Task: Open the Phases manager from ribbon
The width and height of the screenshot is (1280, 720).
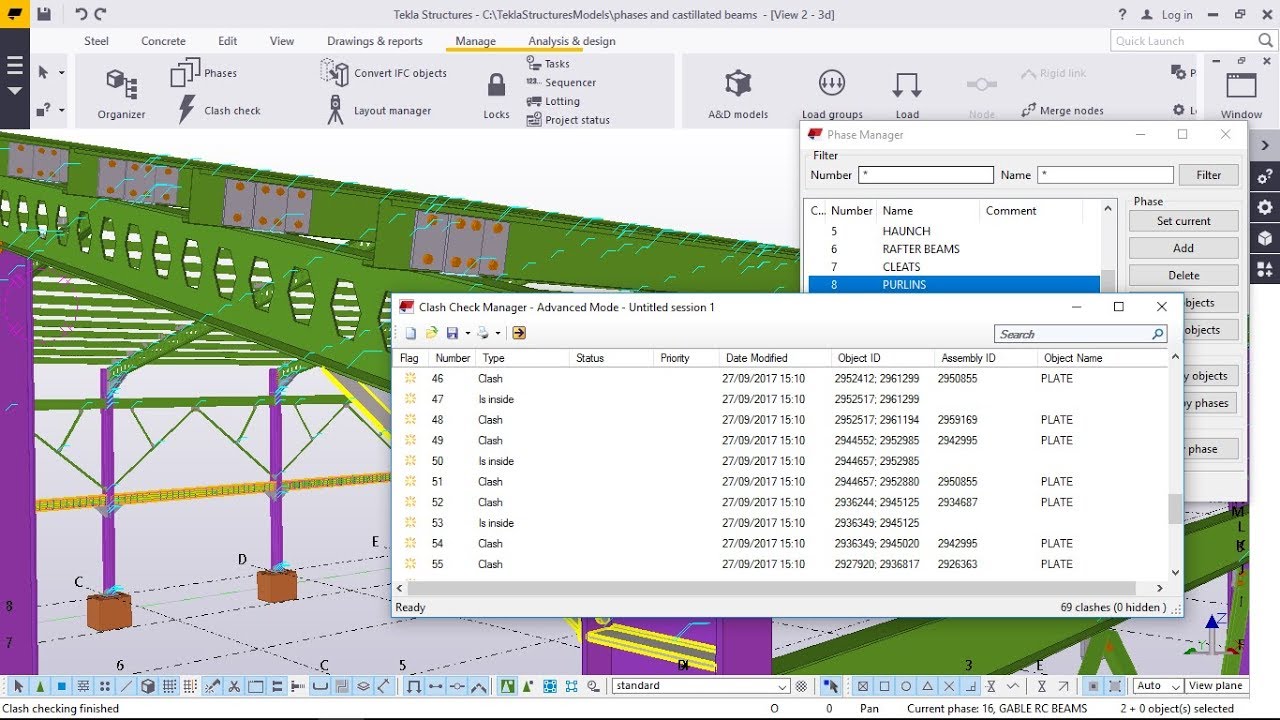Action: coord(204,73)
